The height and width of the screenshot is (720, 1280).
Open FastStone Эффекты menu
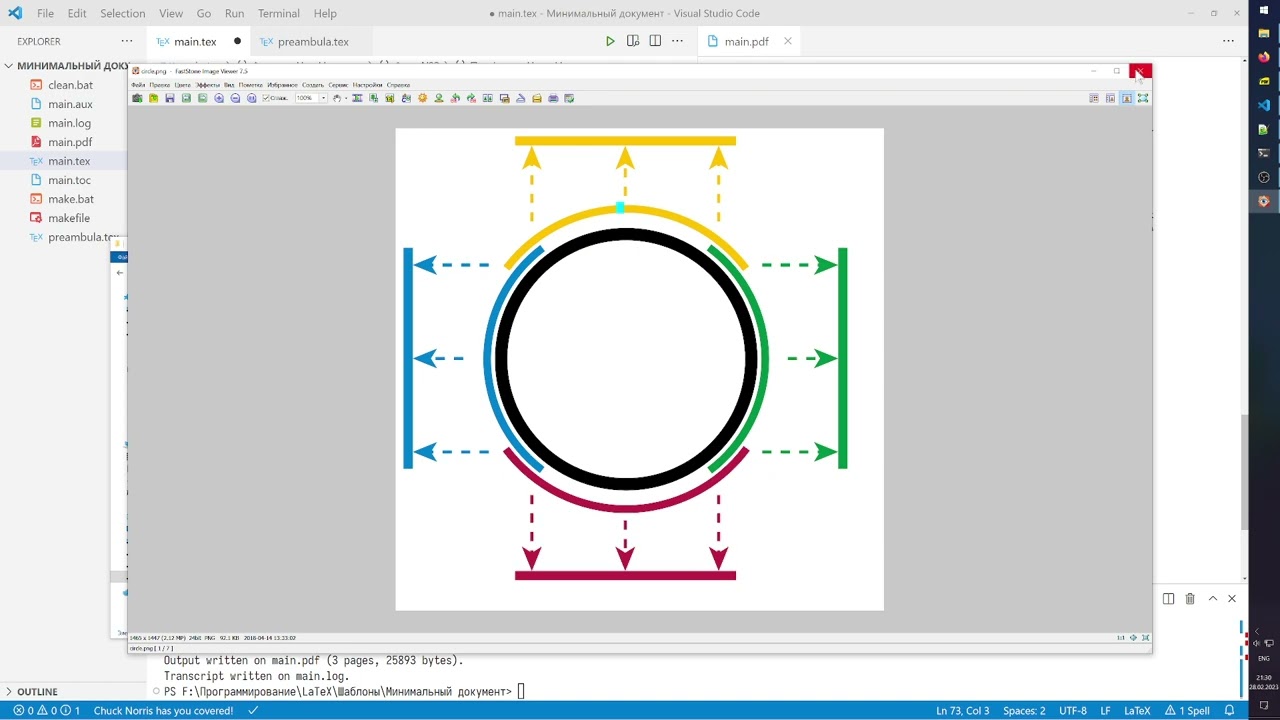207,85
